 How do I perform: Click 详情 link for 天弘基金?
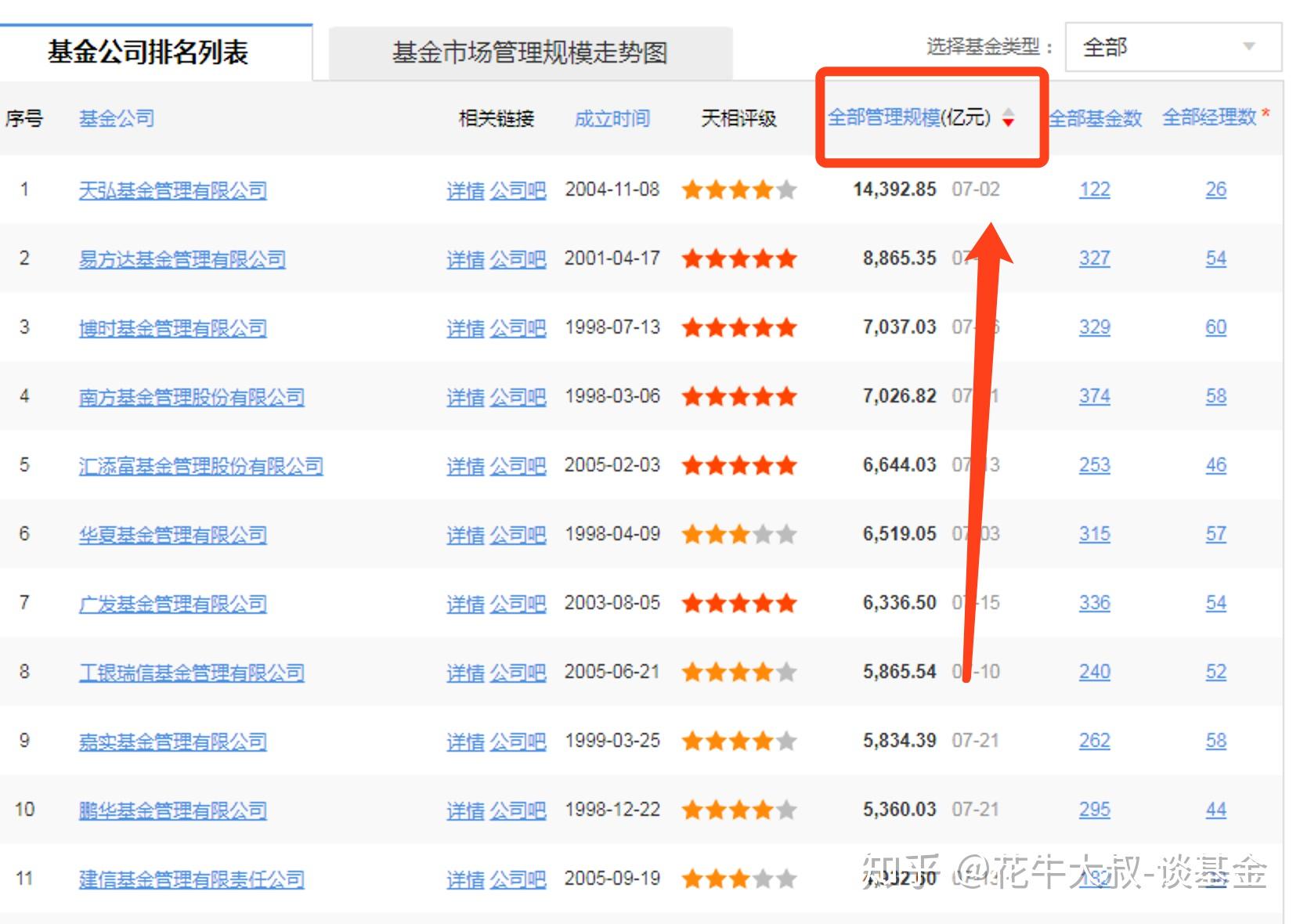(465, 190)
